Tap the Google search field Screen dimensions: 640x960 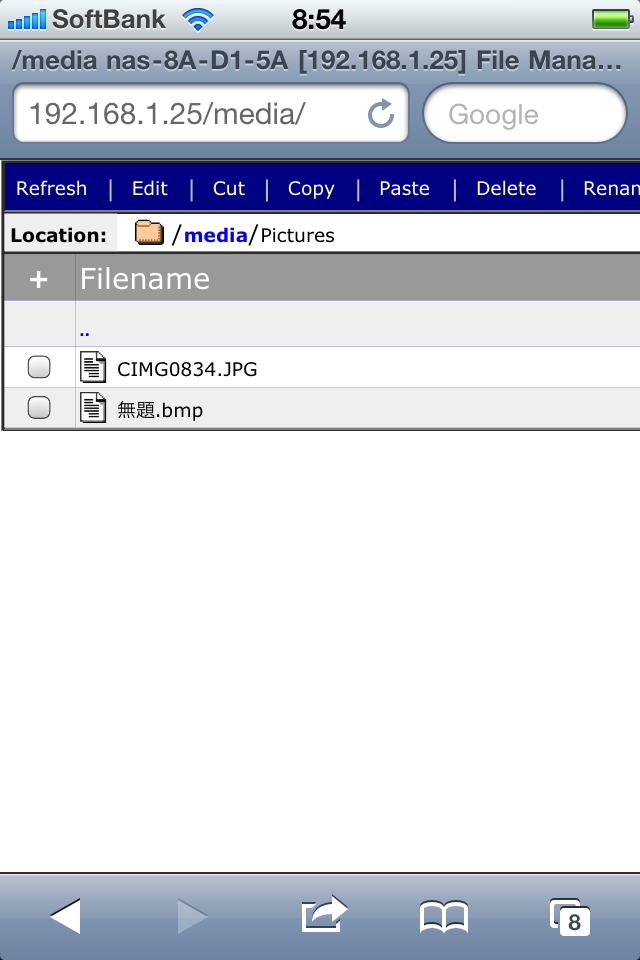[525, 114]
